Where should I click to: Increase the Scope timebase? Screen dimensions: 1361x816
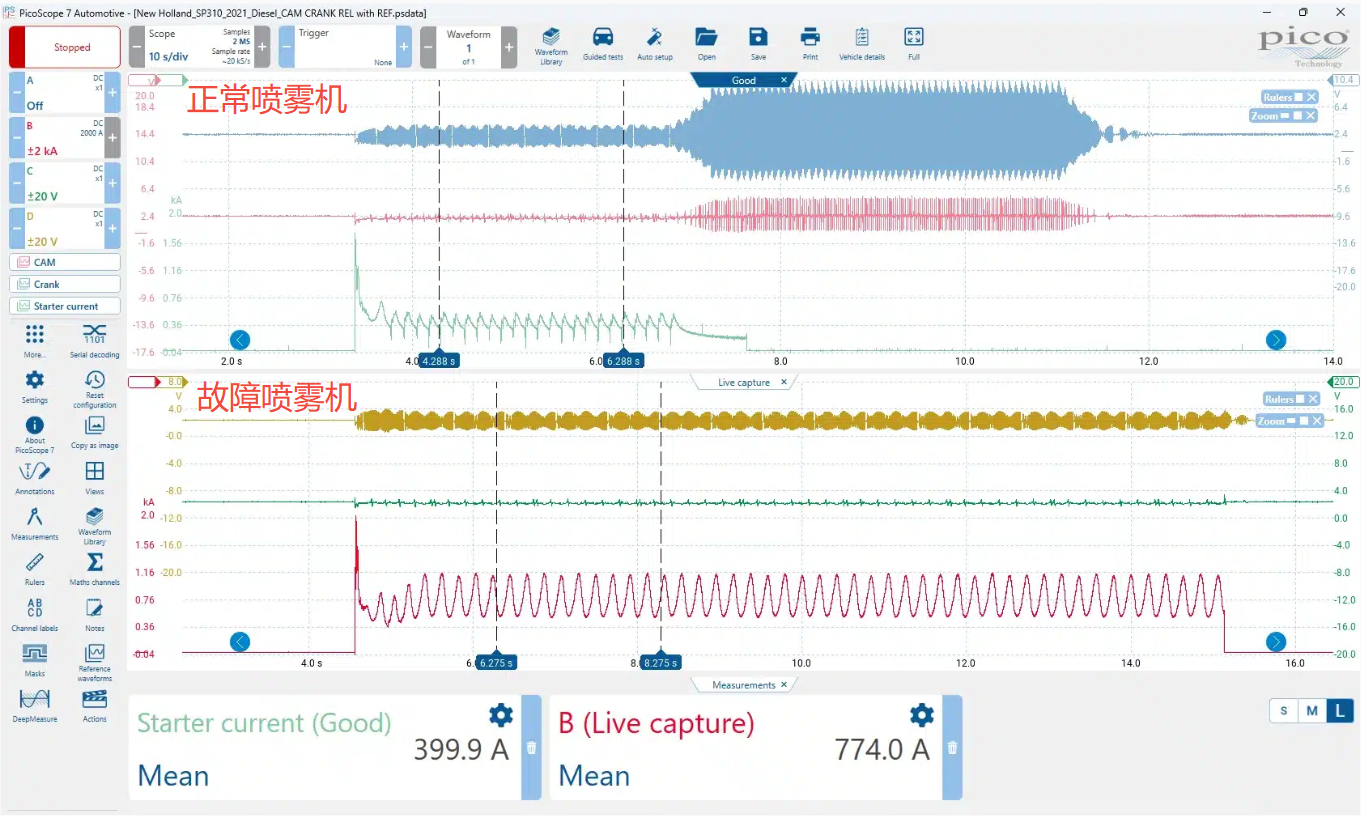click(x=262, y=47)
